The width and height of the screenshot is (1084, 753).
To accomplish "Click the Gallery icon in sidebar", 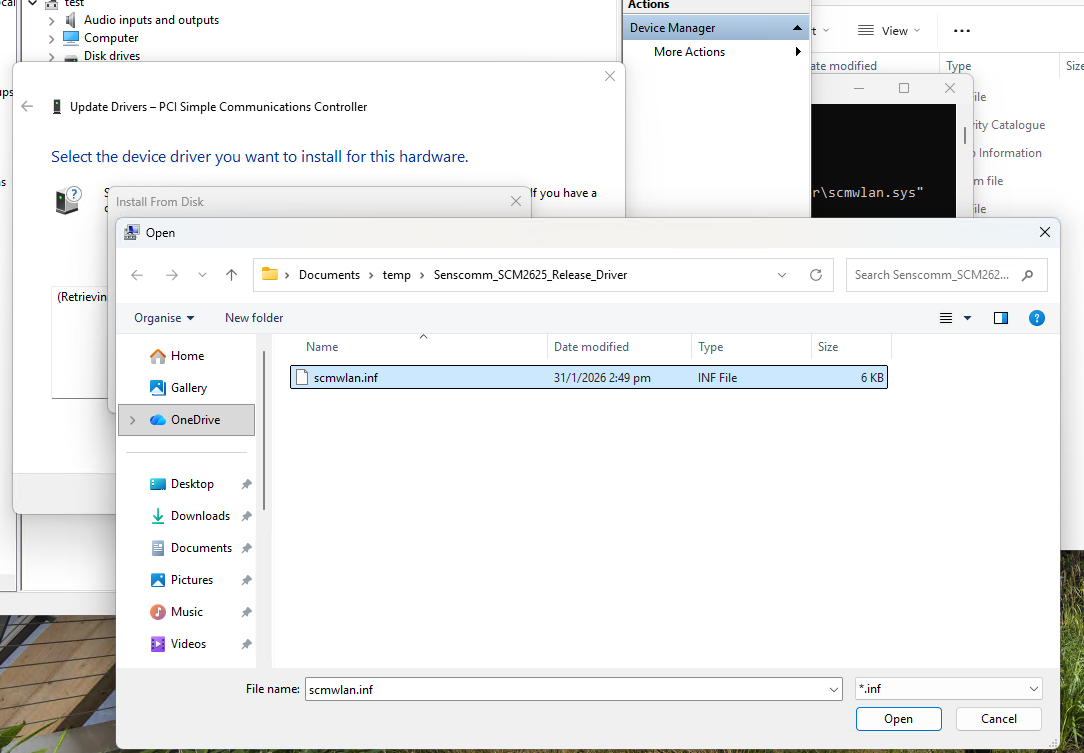I will coord(158,387).
